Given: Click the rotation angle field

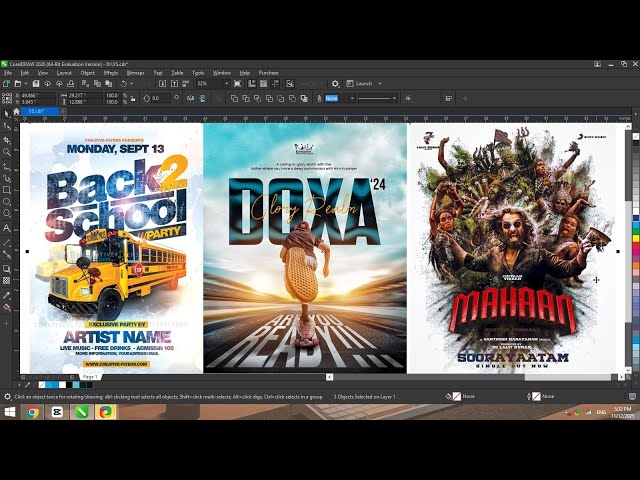Looking at the screenshot, I should point(160,98).
